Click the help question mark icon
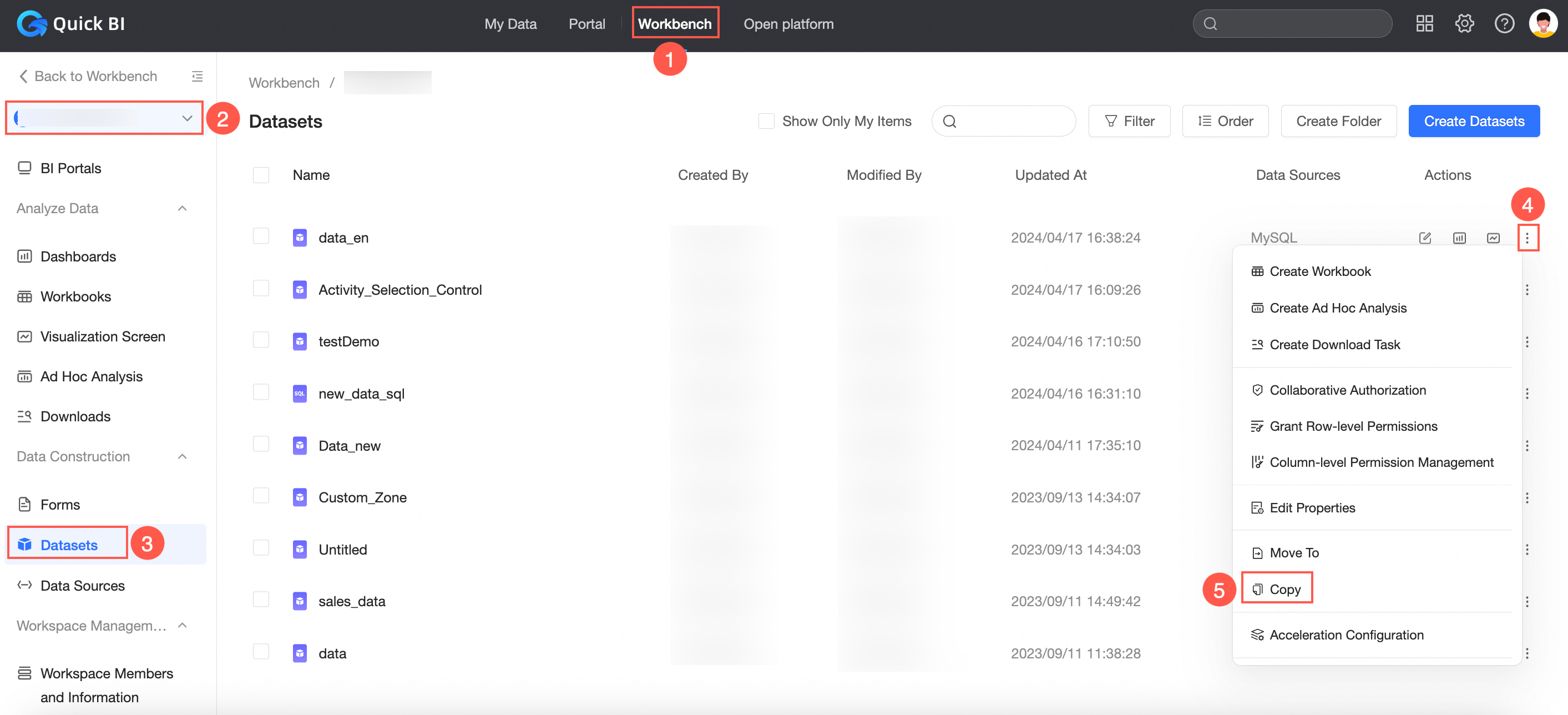The width and height of the screenshot is (1568, 715). 1504,24
